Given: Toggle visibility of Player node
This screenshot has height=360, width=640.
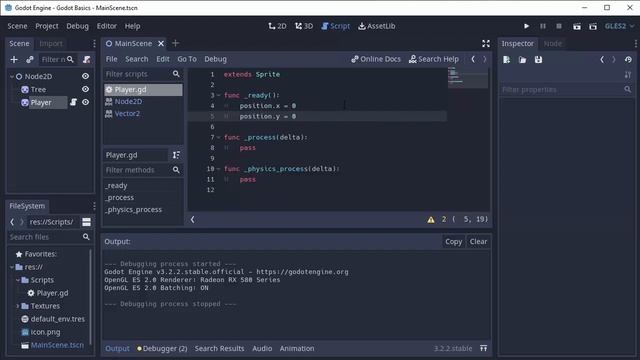Looking at the screenshot, I should coord(85,102).
